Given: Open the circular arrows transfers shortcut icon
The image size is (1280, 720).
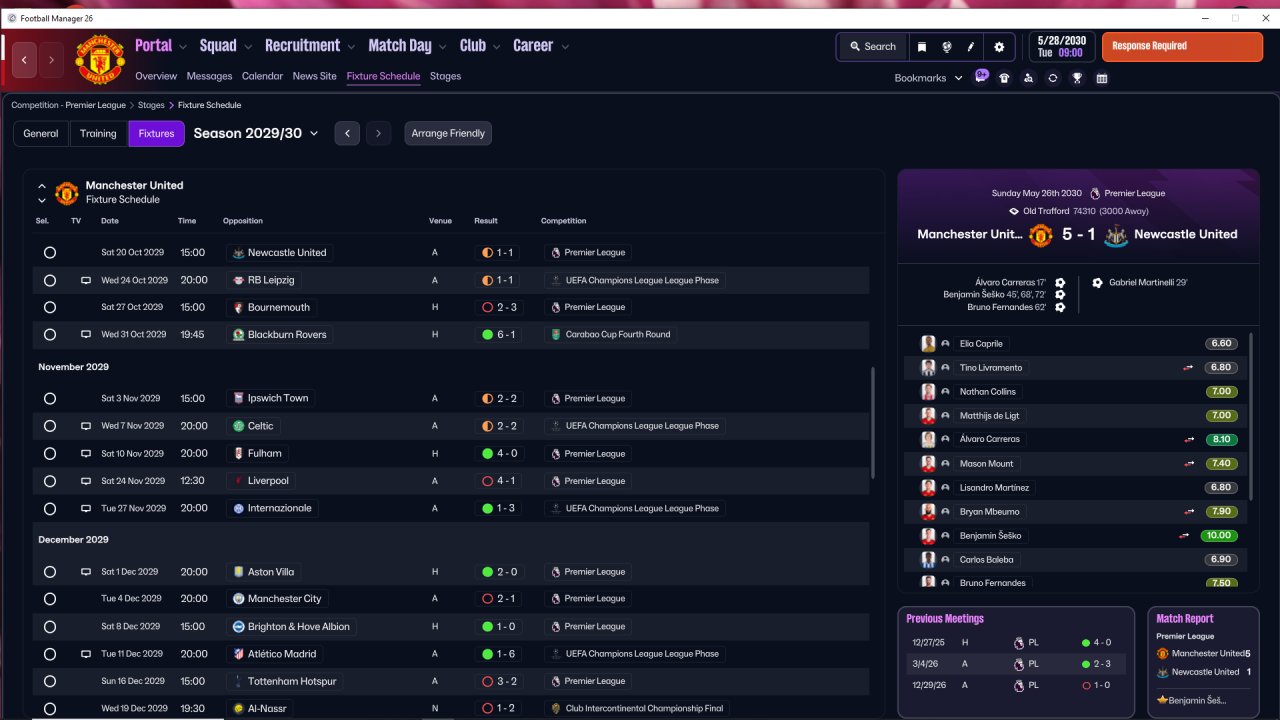Looking at the screenshot, I should click(x=1053, y=78).
